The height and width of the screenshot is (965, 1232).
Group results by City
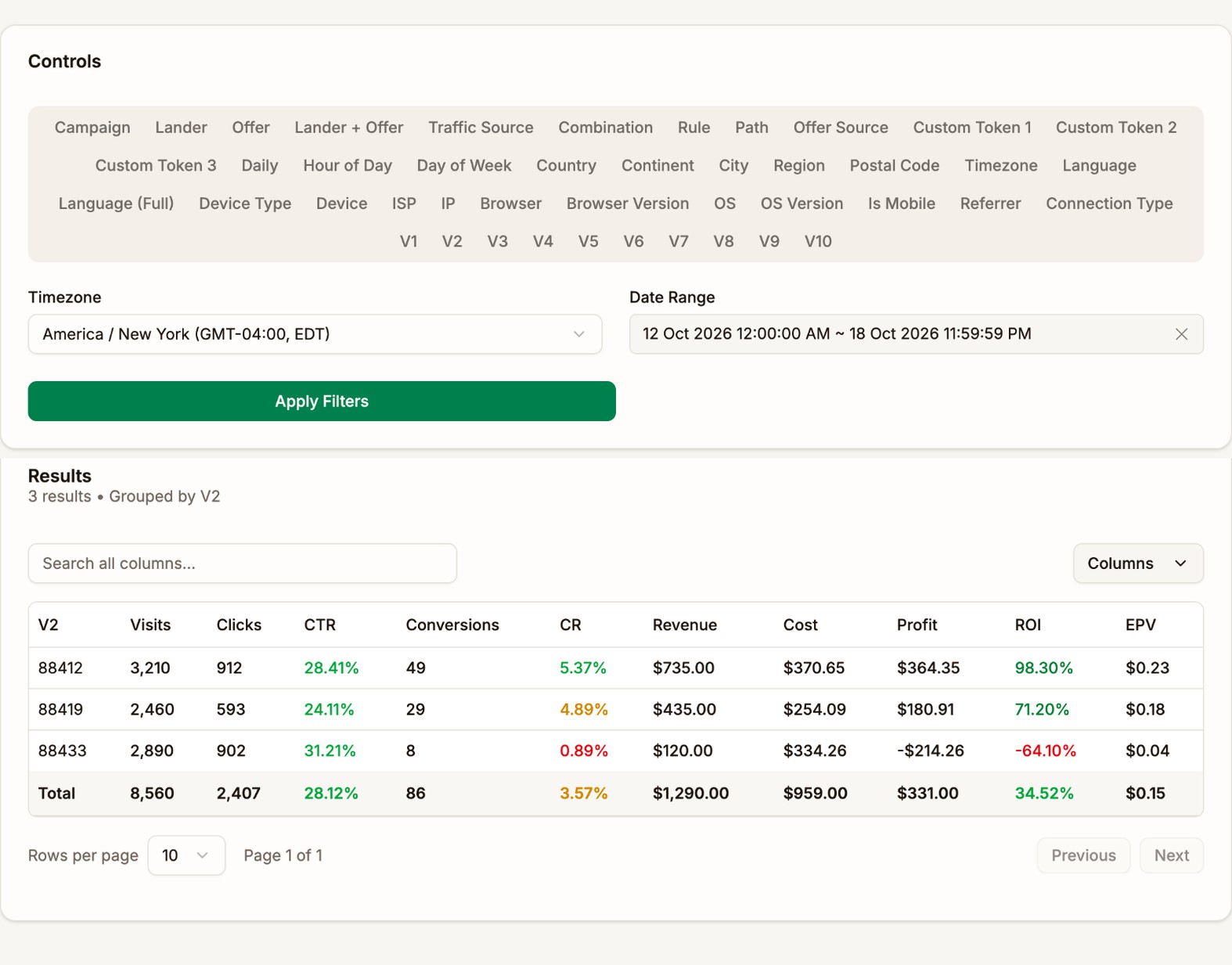coord(733,166)
